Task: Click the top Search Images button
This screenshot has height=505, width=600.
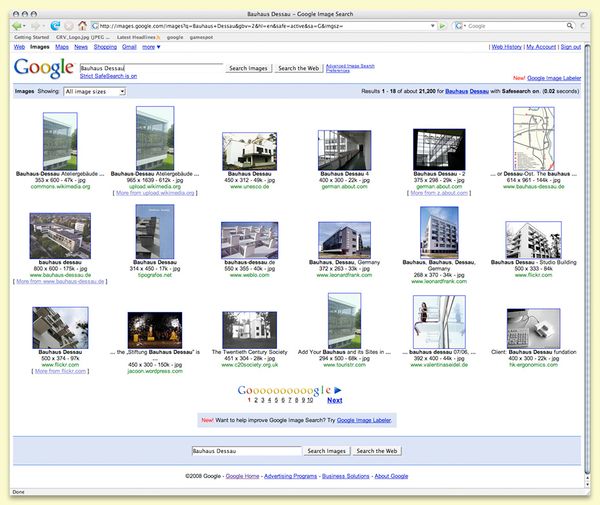Action: tap(249, 68)
